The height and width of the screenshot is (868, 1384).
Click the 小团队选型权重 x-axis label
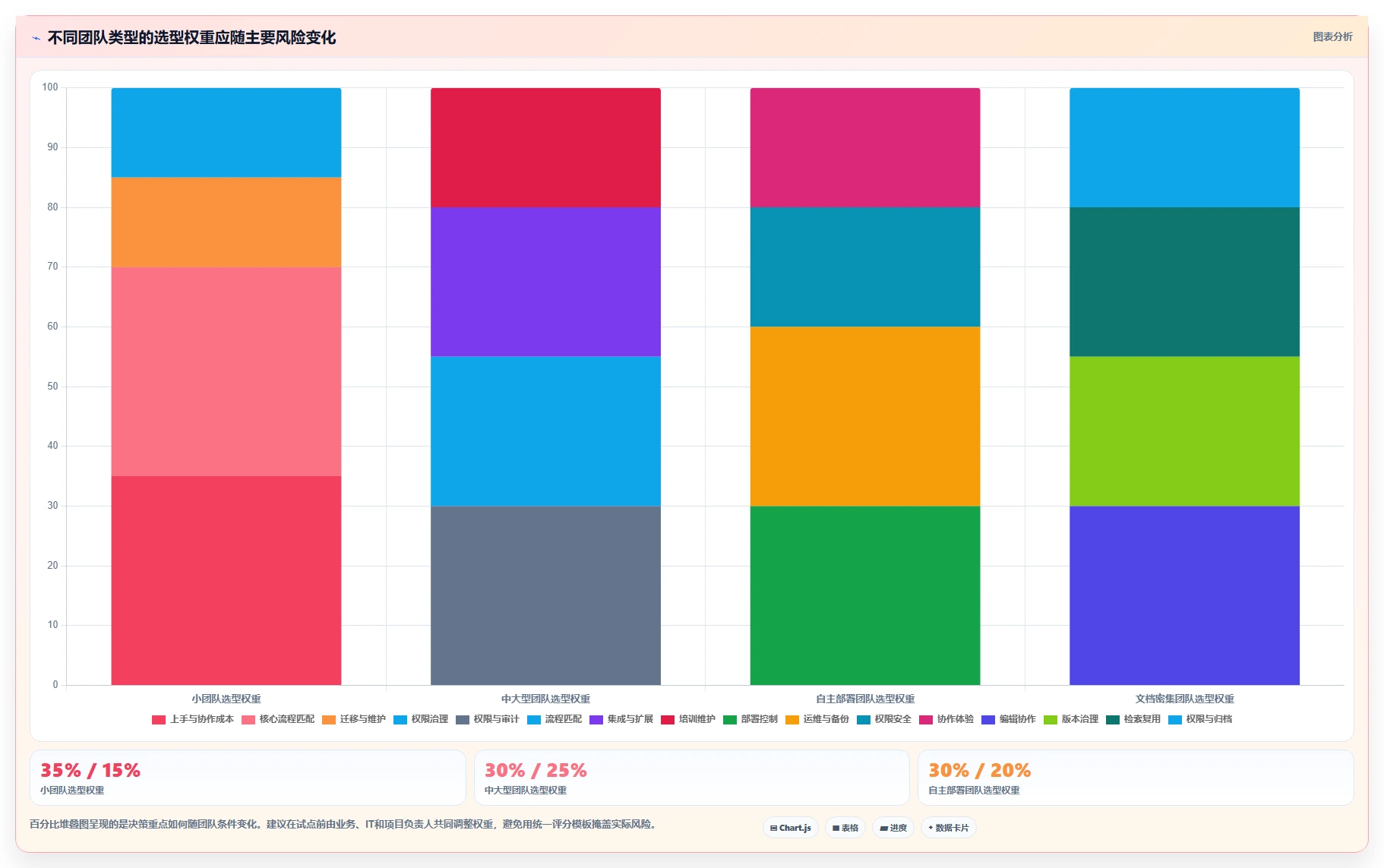pyautogui.click(x=226, y=699)
